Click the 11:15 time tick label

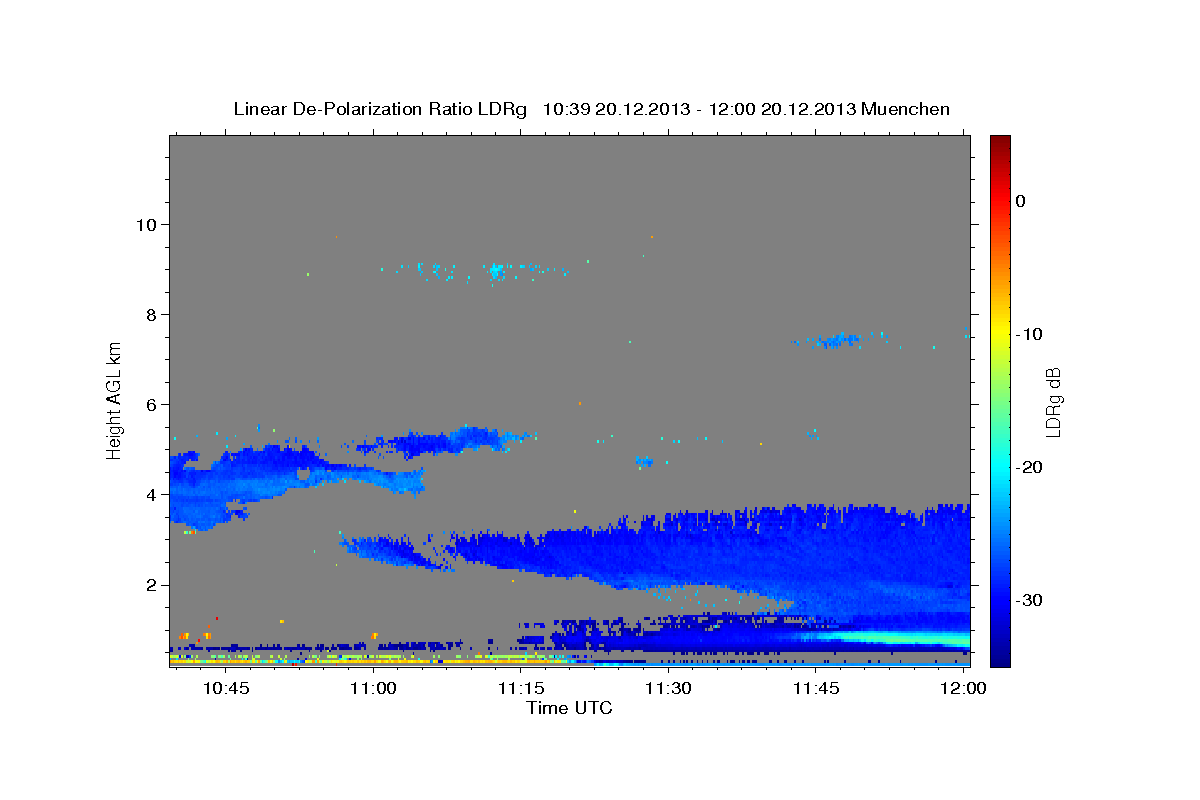[x=521, y=689]
